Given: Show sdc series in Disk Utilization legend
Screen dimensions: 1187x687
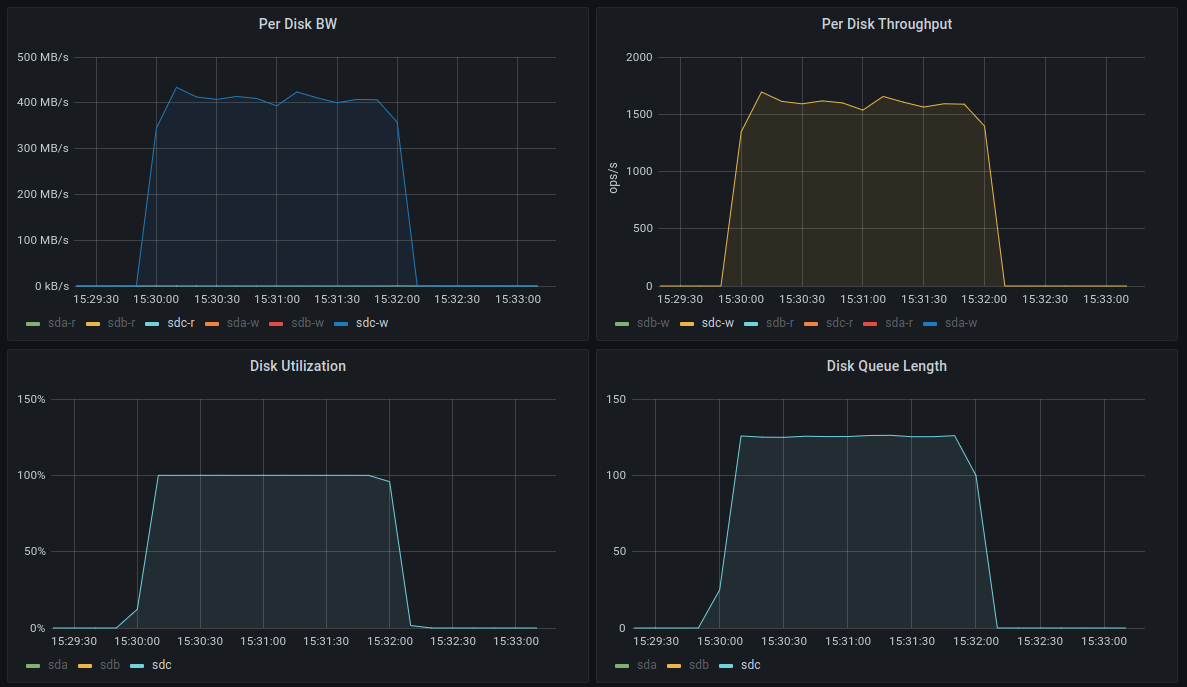Looking at the screenshot, I should point(162,665).
